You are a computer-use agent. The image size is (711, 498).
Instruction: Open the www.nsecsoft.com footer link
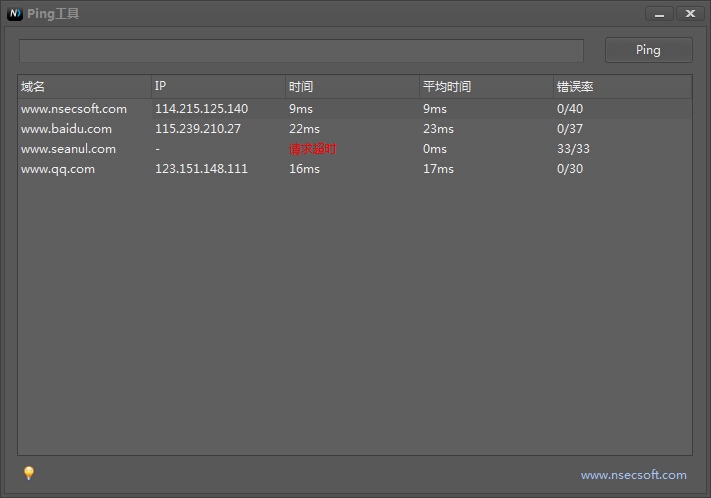tap(633, 475)
